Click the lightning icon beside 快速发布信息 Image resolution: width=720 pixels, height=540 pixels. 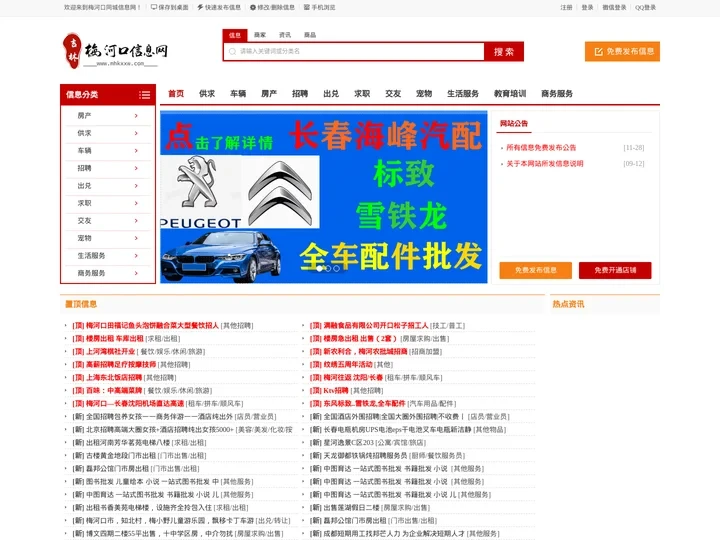coord(200,7)
